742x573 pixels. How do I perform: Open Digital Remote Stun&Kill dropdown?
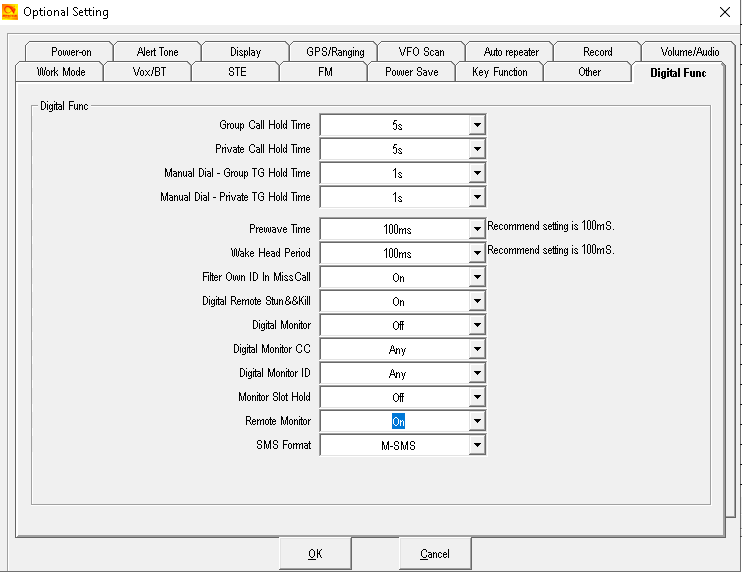(x=477, y=301)
